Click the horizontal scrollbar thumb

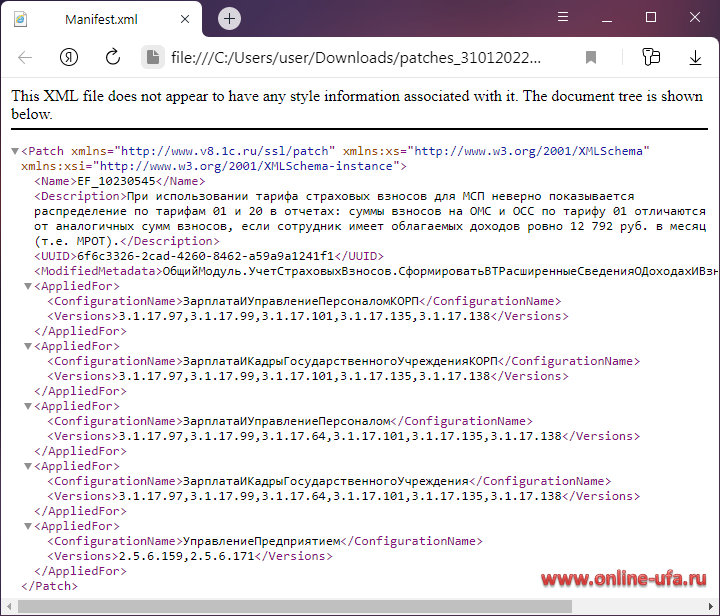point(290,606)
